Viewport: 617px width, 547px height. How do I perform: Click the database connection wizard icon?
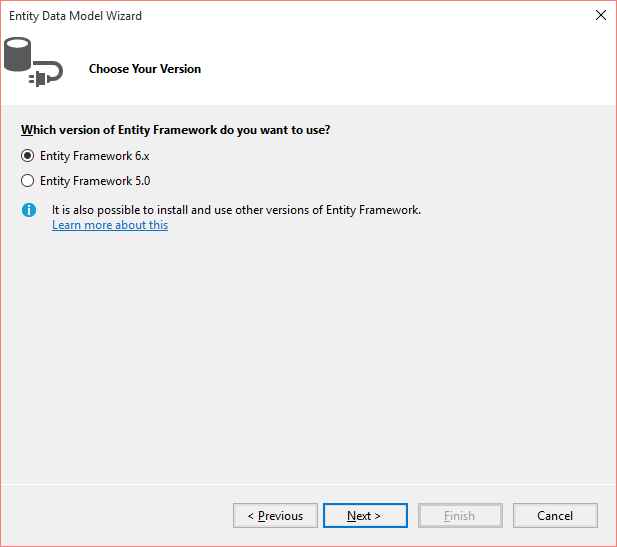(x=33, y=62)
